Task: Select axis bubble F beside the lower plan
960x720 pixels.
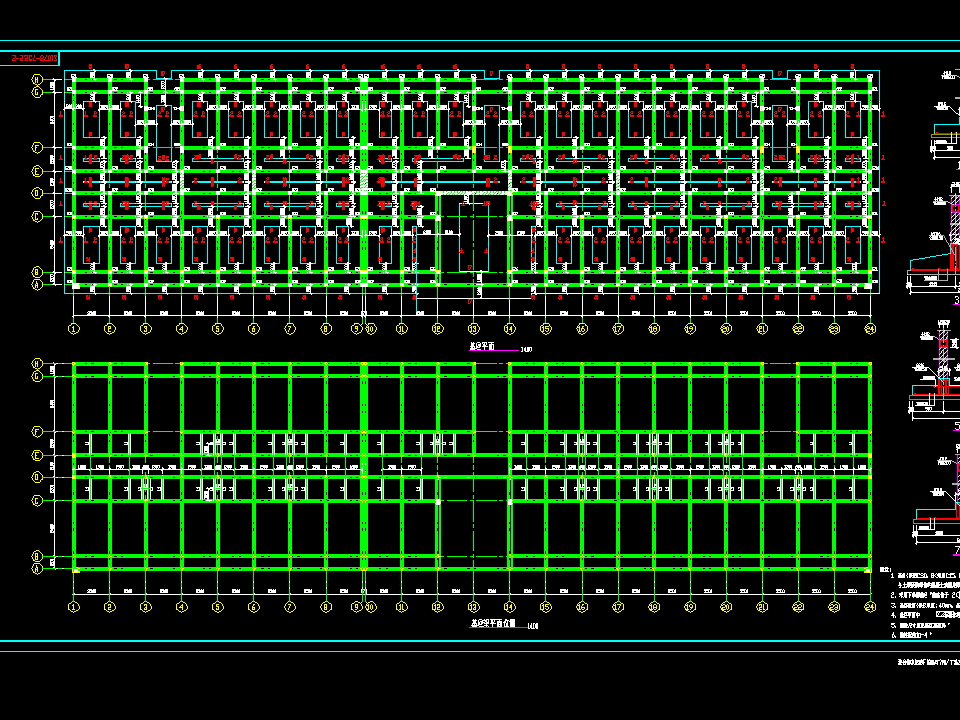Action: (37, 432)
